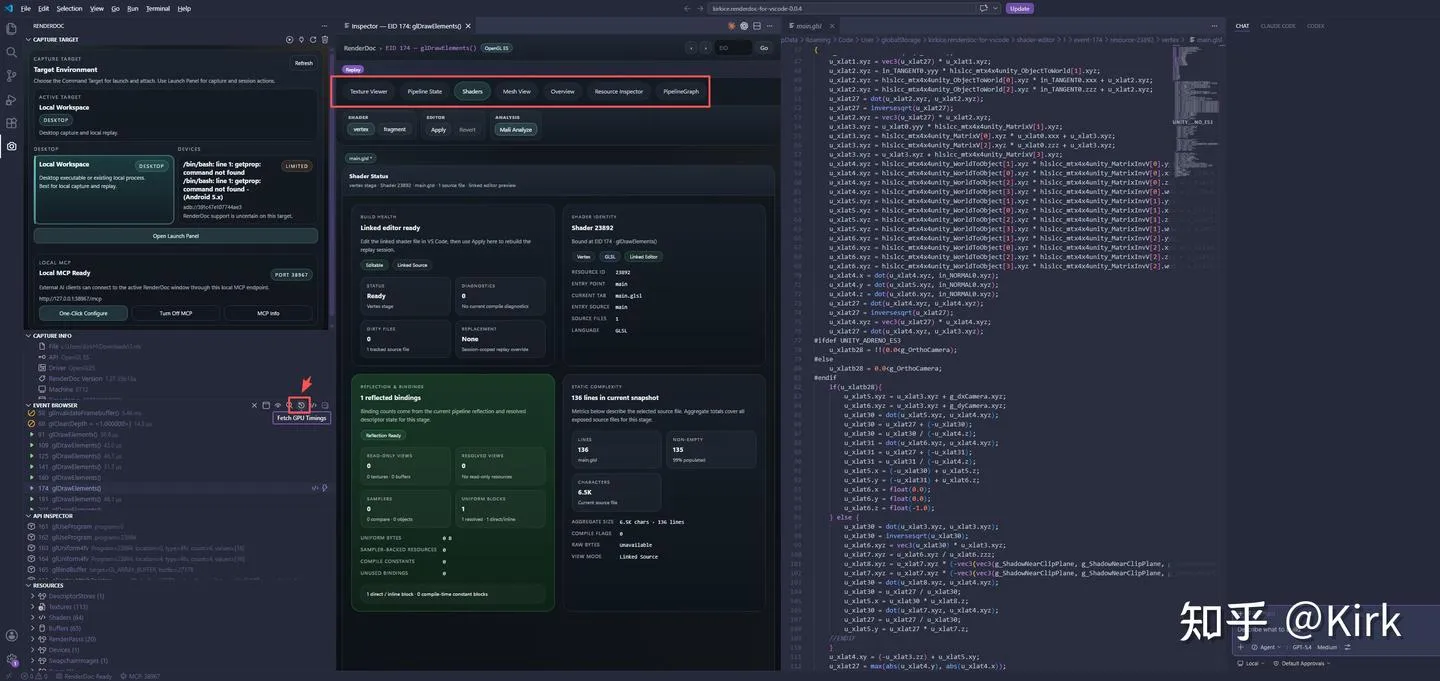Screen dimensions: 1440x681
Task: Click the split editor layout icon
Action: 757,26
